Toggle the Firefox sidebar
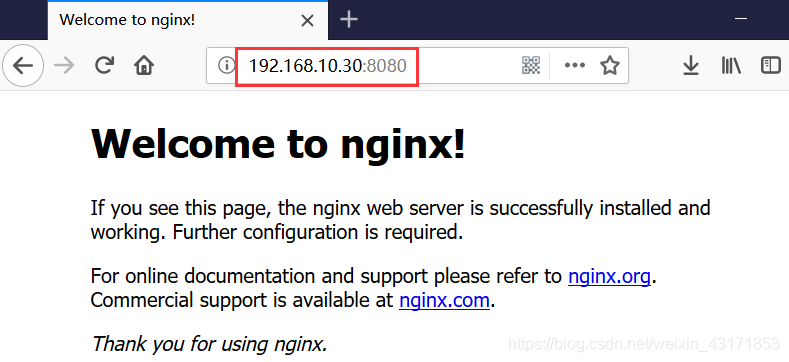 point(770,65)
